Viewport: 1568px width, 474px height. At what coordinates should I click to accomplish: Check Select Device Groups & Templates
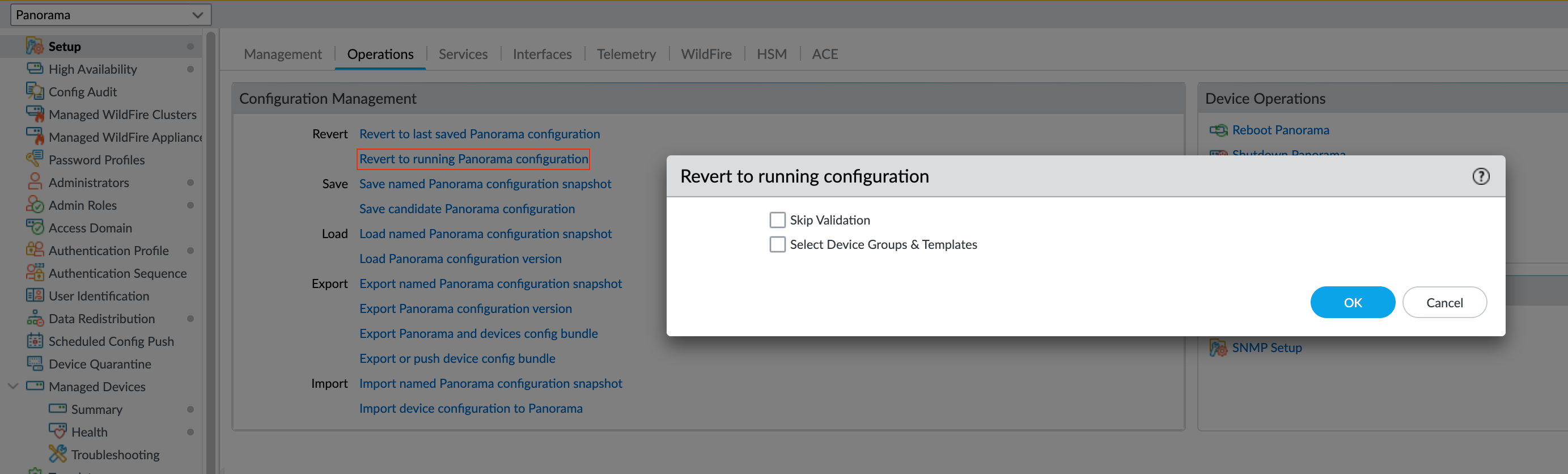tap(777, 244)
